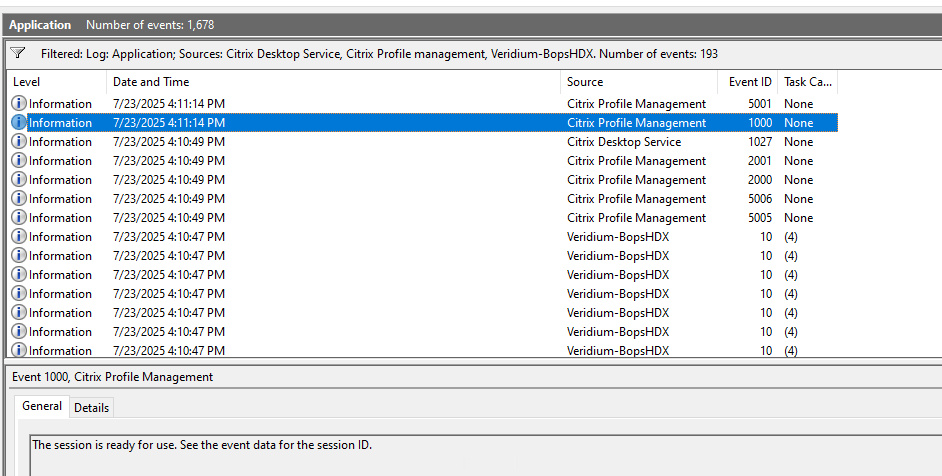Click the session ready event description text
Image resolution: width=942 pixels, height=476 pixels.
tap(202, 445)
